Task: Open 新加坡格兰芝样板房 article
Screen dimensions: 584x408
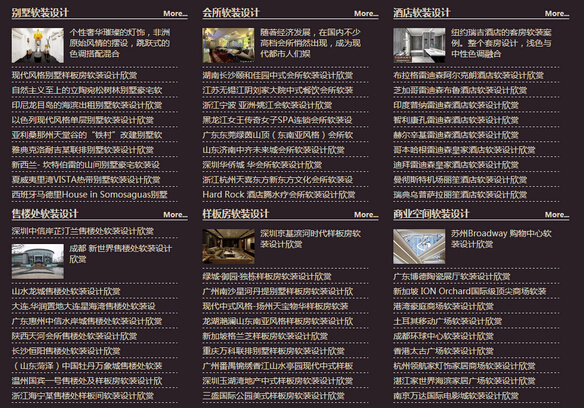Action: (265, 336)
